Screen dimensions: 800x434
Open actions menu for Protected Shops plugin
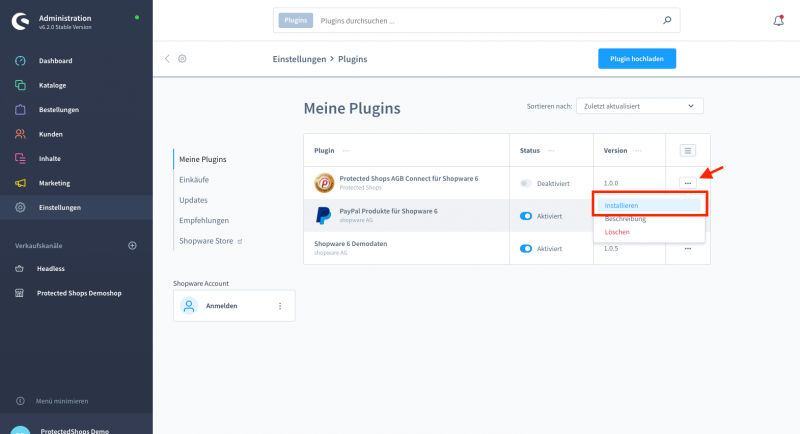(688, 183)
